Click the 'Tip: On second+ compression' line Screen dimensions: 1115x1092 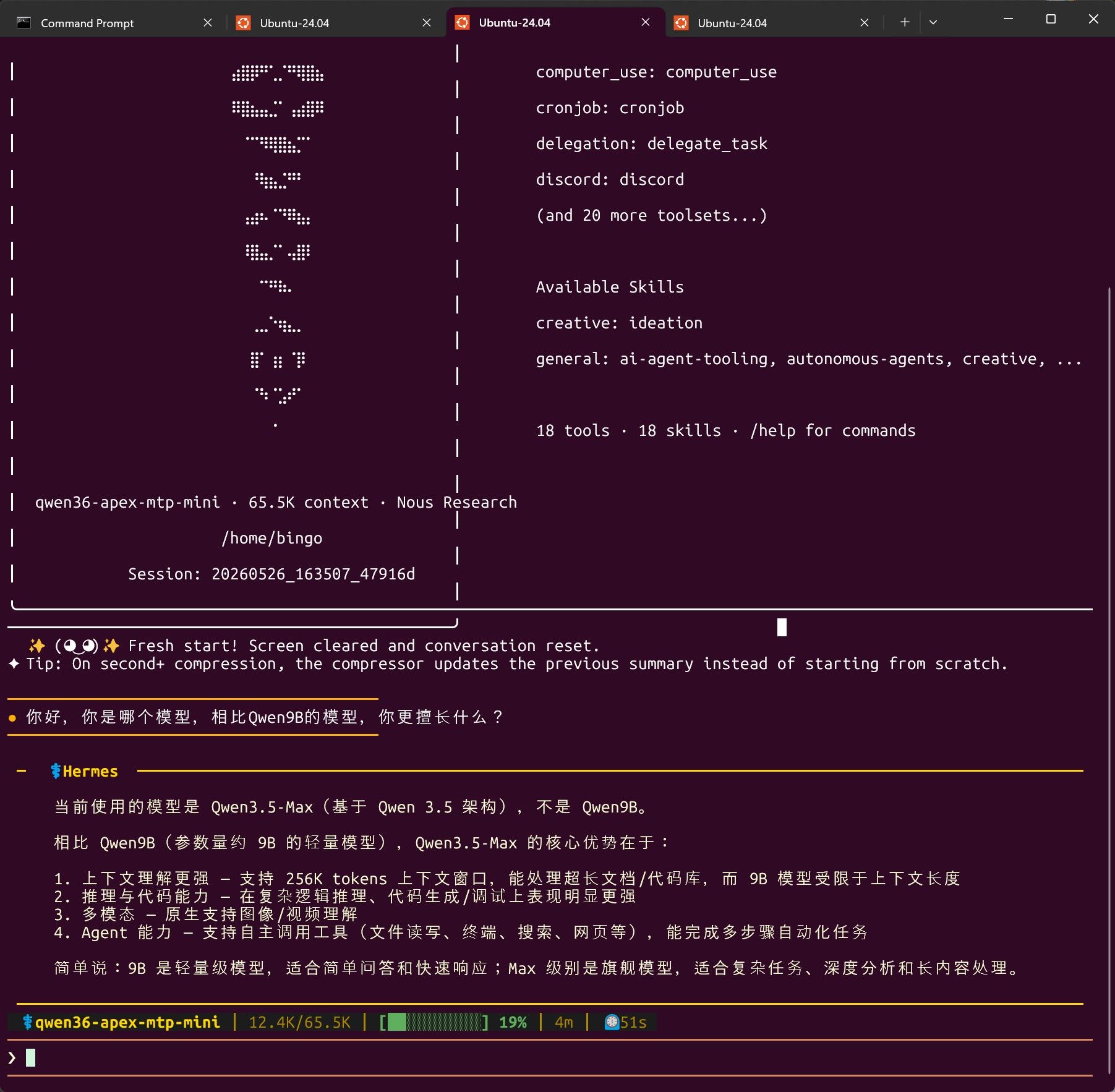pyautogui.click(x=517, y=663)
